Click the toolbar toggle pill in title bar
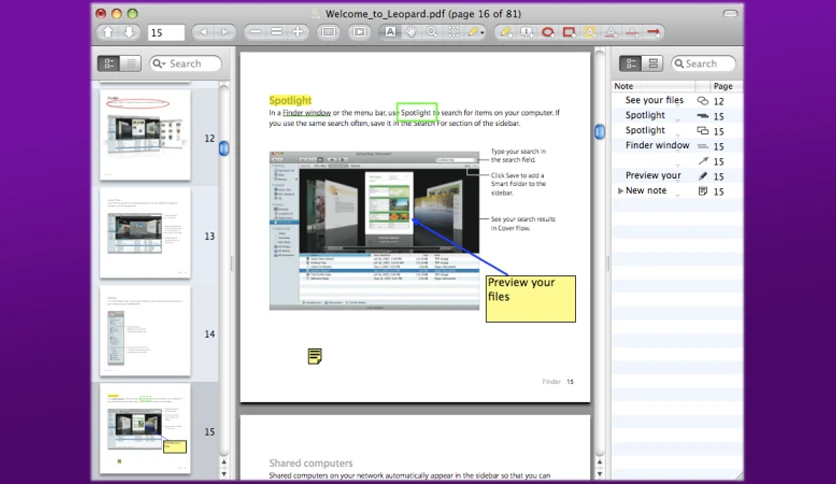This screenshot has height=484, width=836. click(x=730, y=13)
